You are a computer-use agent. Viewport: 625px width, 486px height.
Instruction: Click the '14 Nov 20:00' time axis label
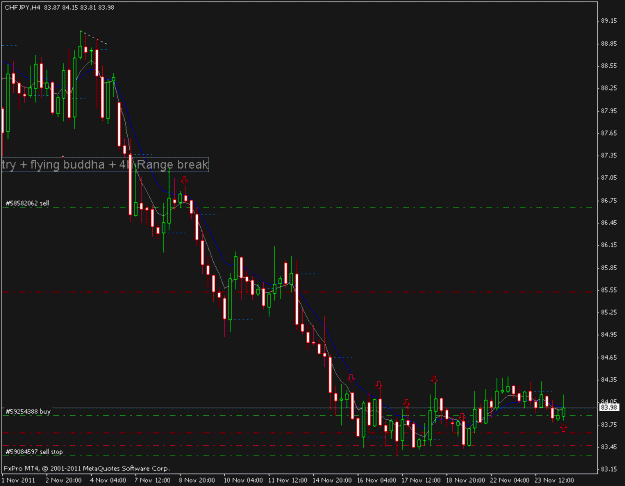(332, 480)
